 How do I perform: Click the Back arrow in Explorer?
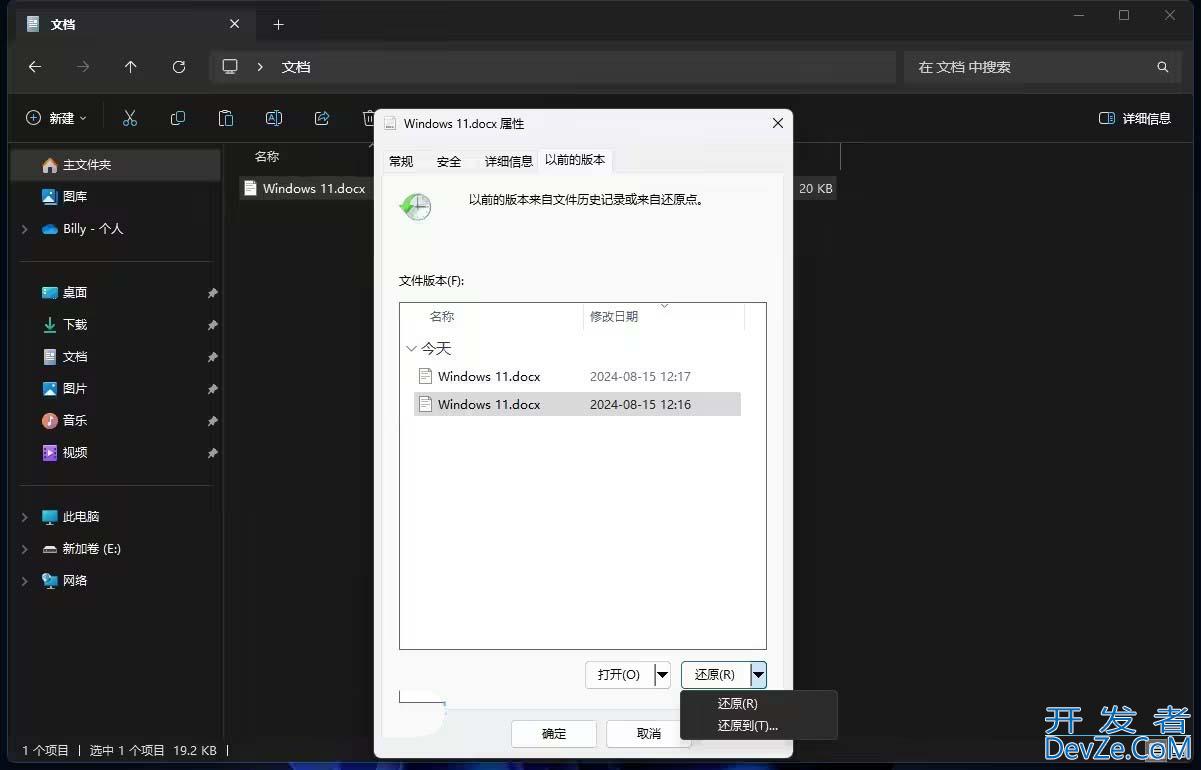[x=35, y=67]
